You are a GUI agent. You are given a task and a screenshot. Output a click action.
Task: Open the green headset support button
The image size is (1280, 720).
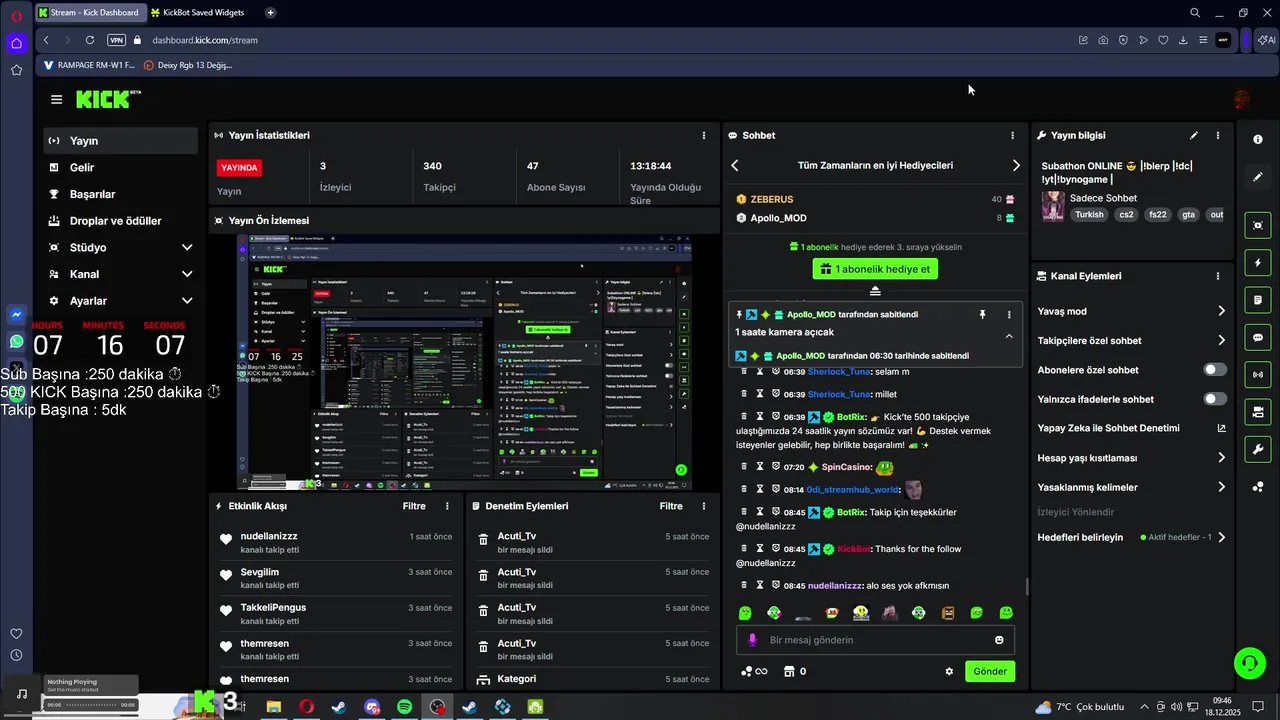[1249, 662]
